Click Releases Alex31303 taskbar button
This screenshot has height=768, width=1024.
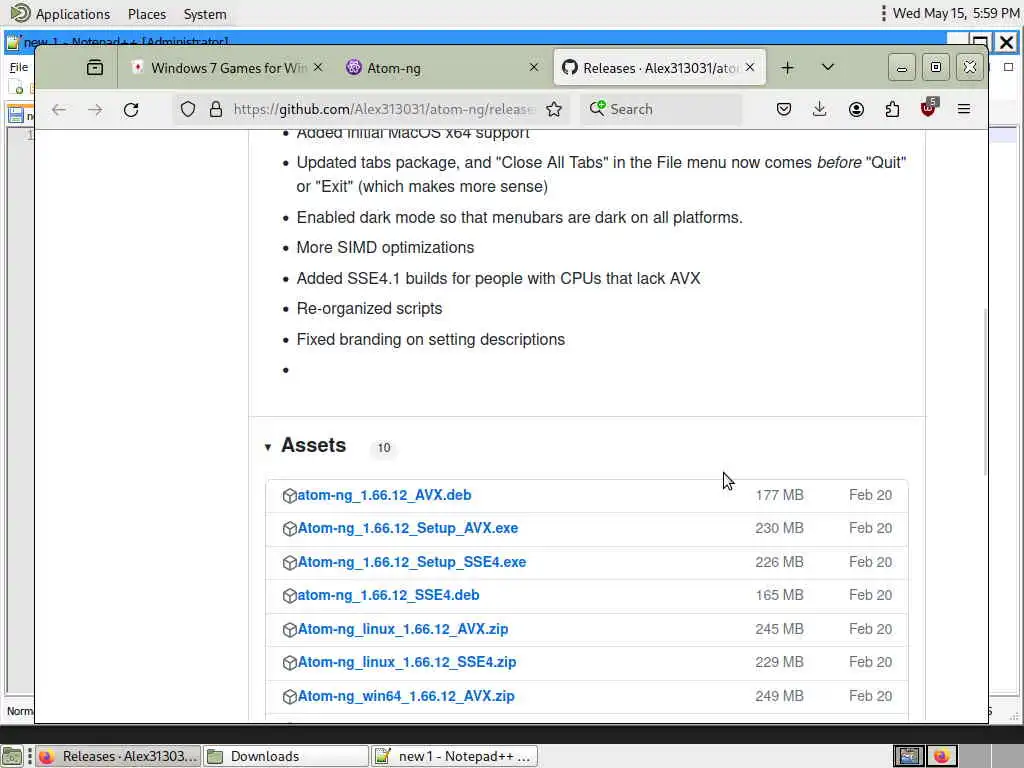(118, 756)
